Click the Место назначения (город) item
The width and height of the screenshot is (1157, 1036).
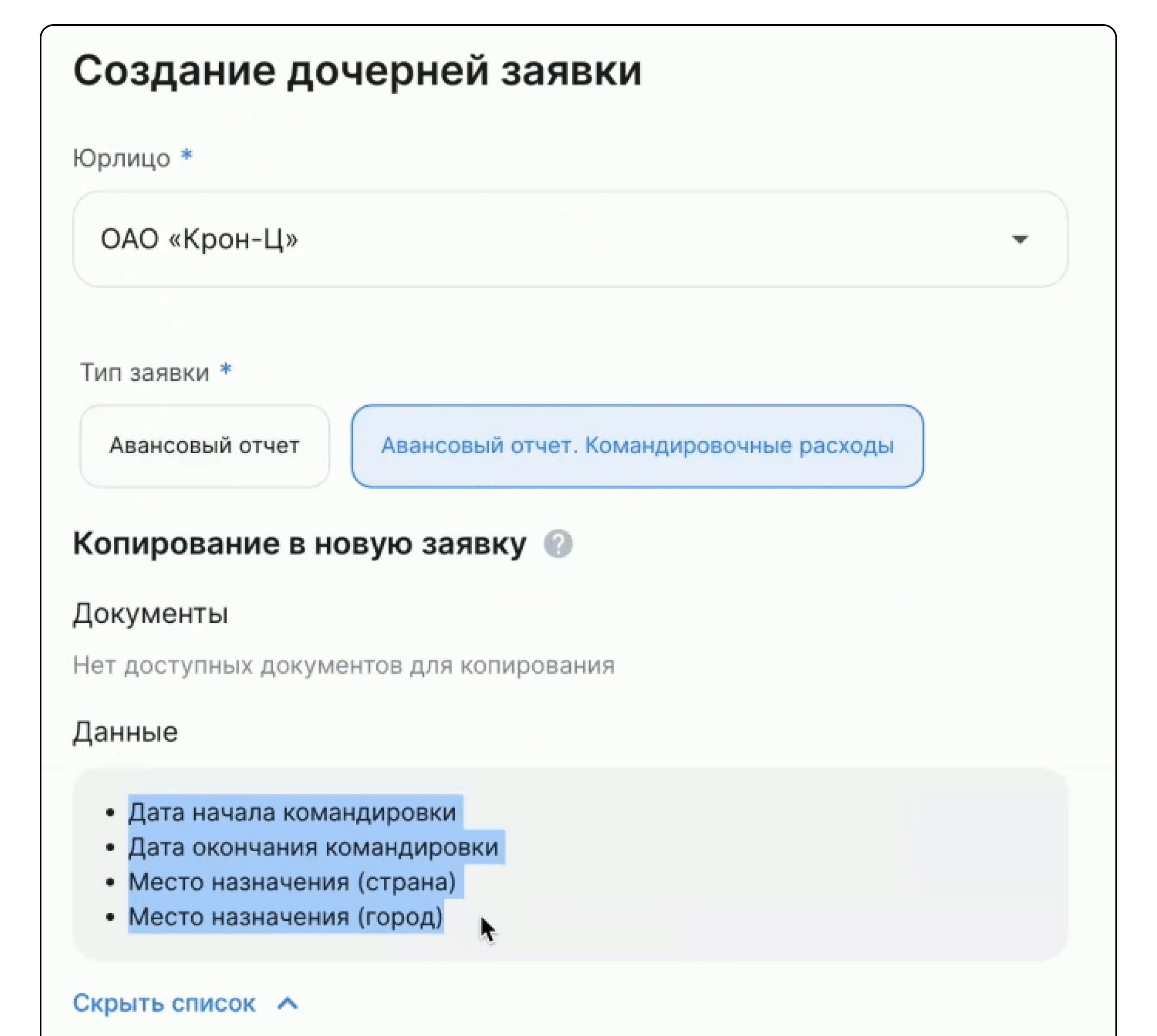[285, 916]
